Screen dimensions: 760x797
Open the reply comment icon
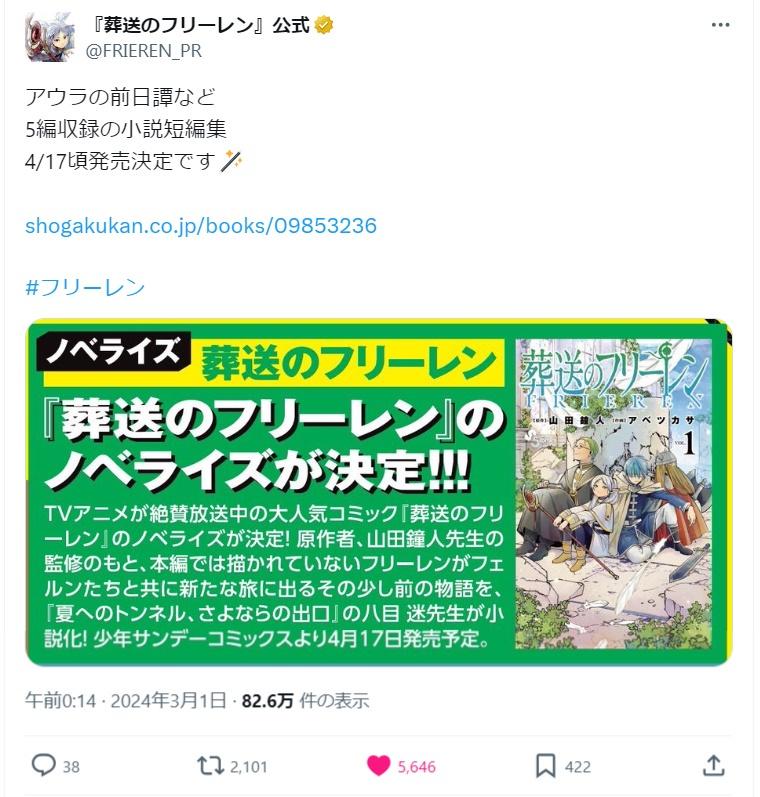click(44, 765)
